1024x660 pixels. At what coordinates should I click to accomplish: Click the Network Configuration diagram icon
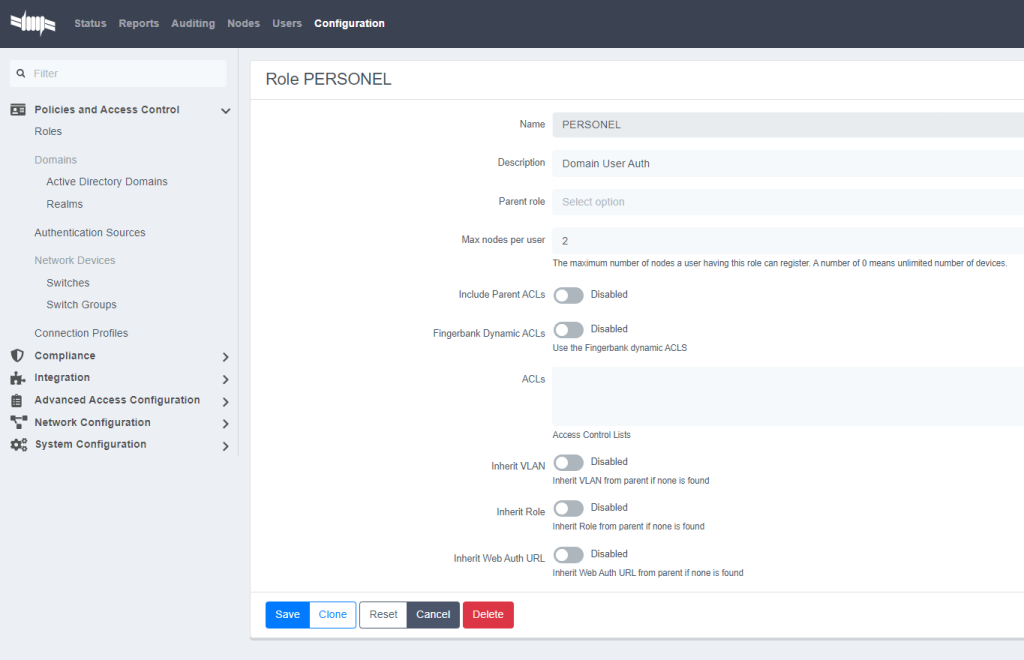point(18,423)
